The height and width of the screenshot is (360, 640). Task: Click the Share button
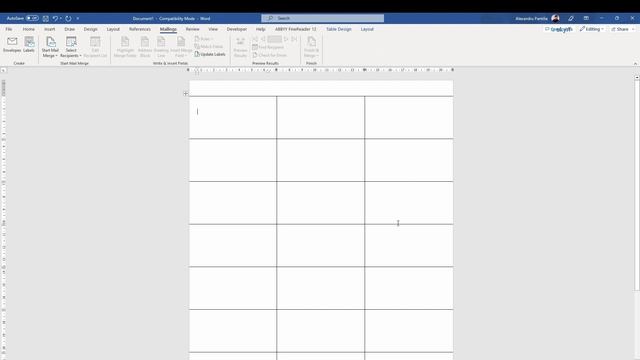(620, 29)
